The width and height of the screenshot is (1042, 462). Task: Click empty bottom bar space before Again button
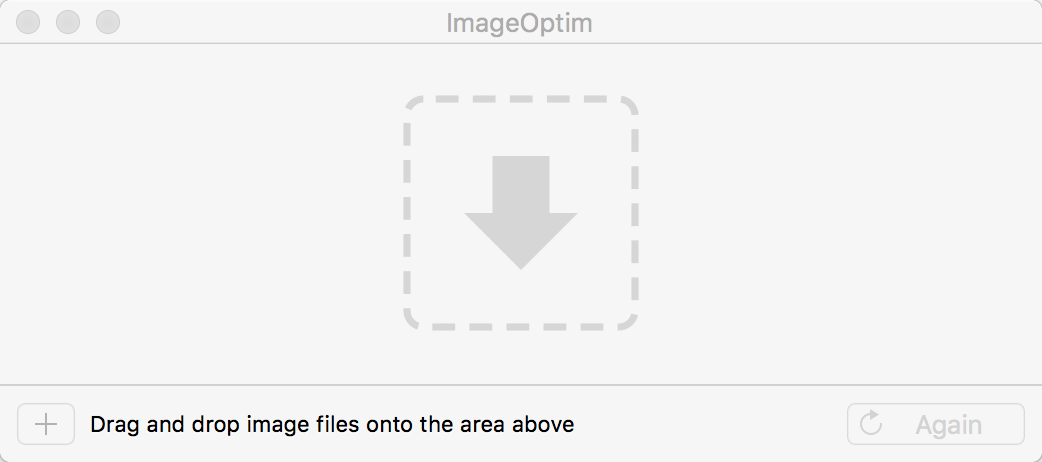(720, 424)
